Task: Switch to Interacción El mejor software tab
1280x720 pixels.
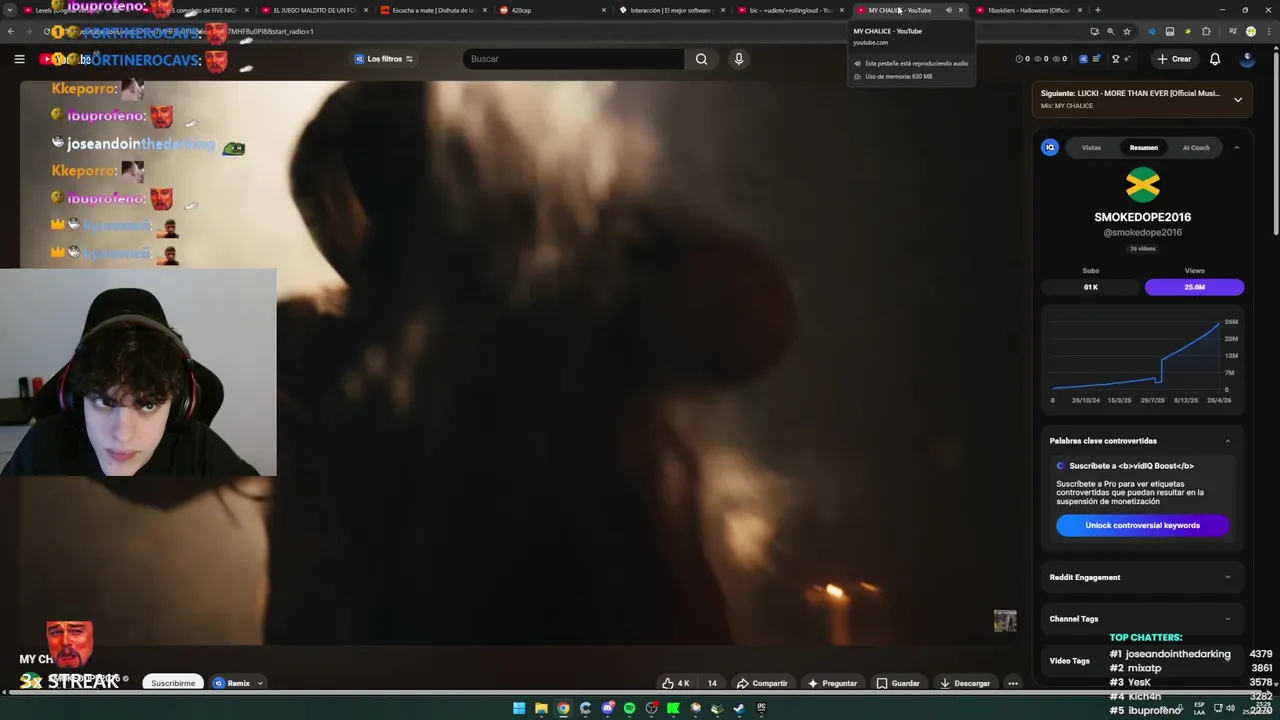Action: [x=671, y=10]
